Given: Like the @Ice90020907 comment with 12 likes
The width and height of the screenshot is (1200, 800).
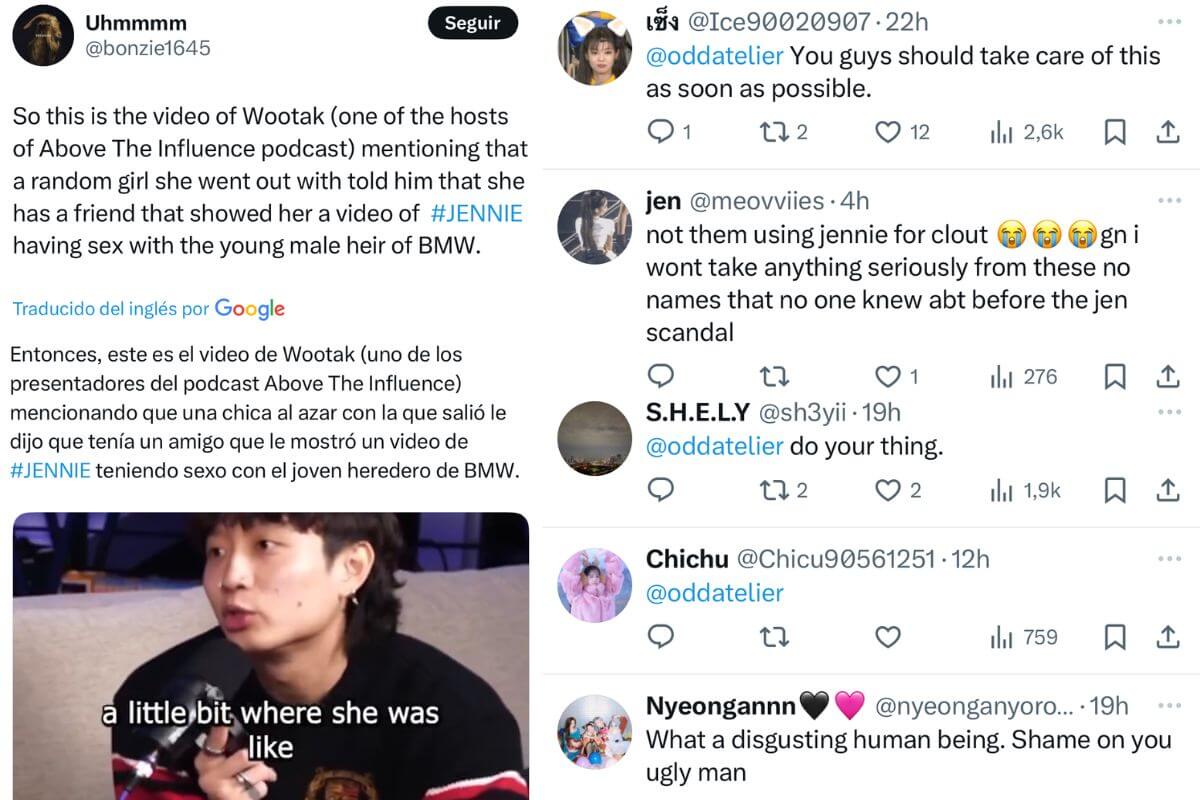Looking at the screenshot, I should point(888,131).
